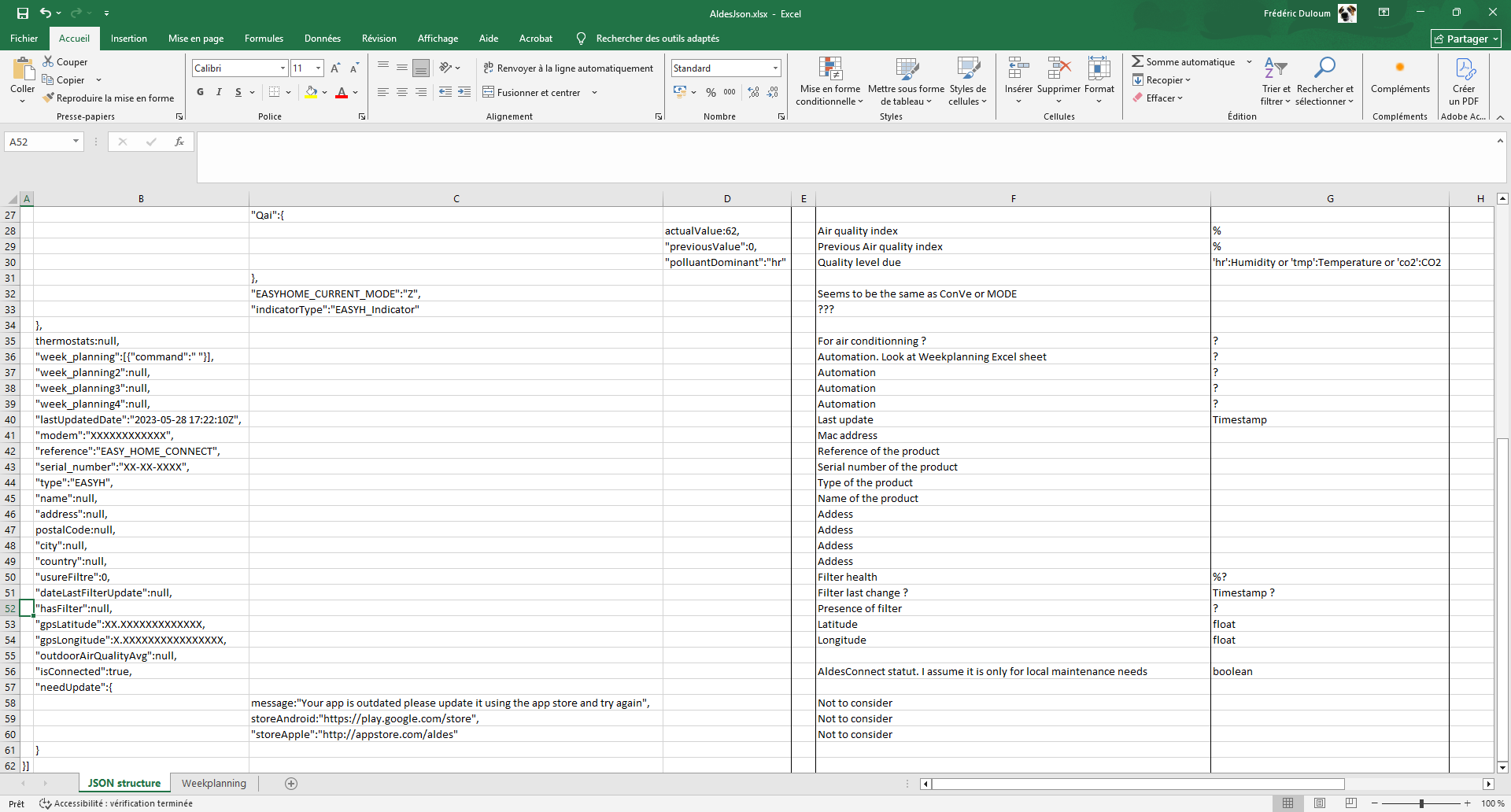Click the add new sheet button

291,784
